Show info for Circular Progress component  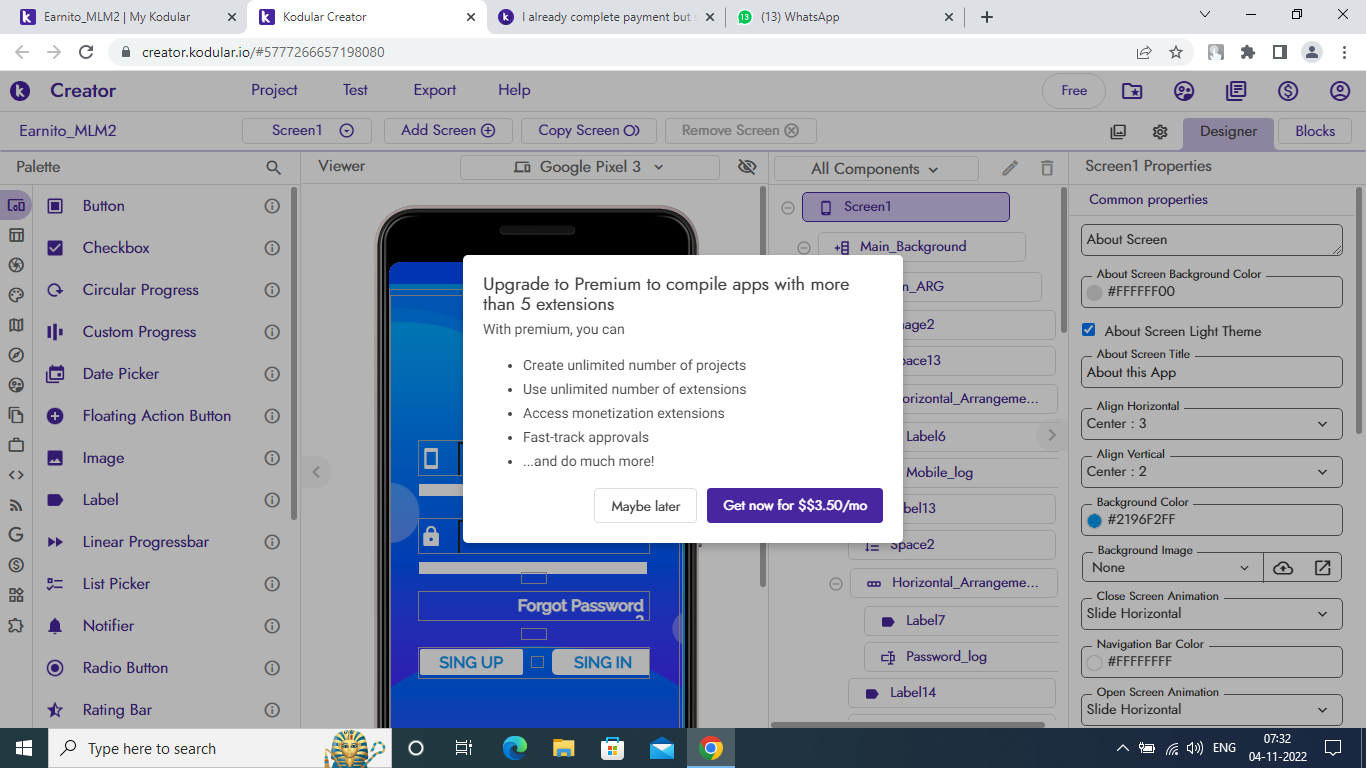(272, 290)
